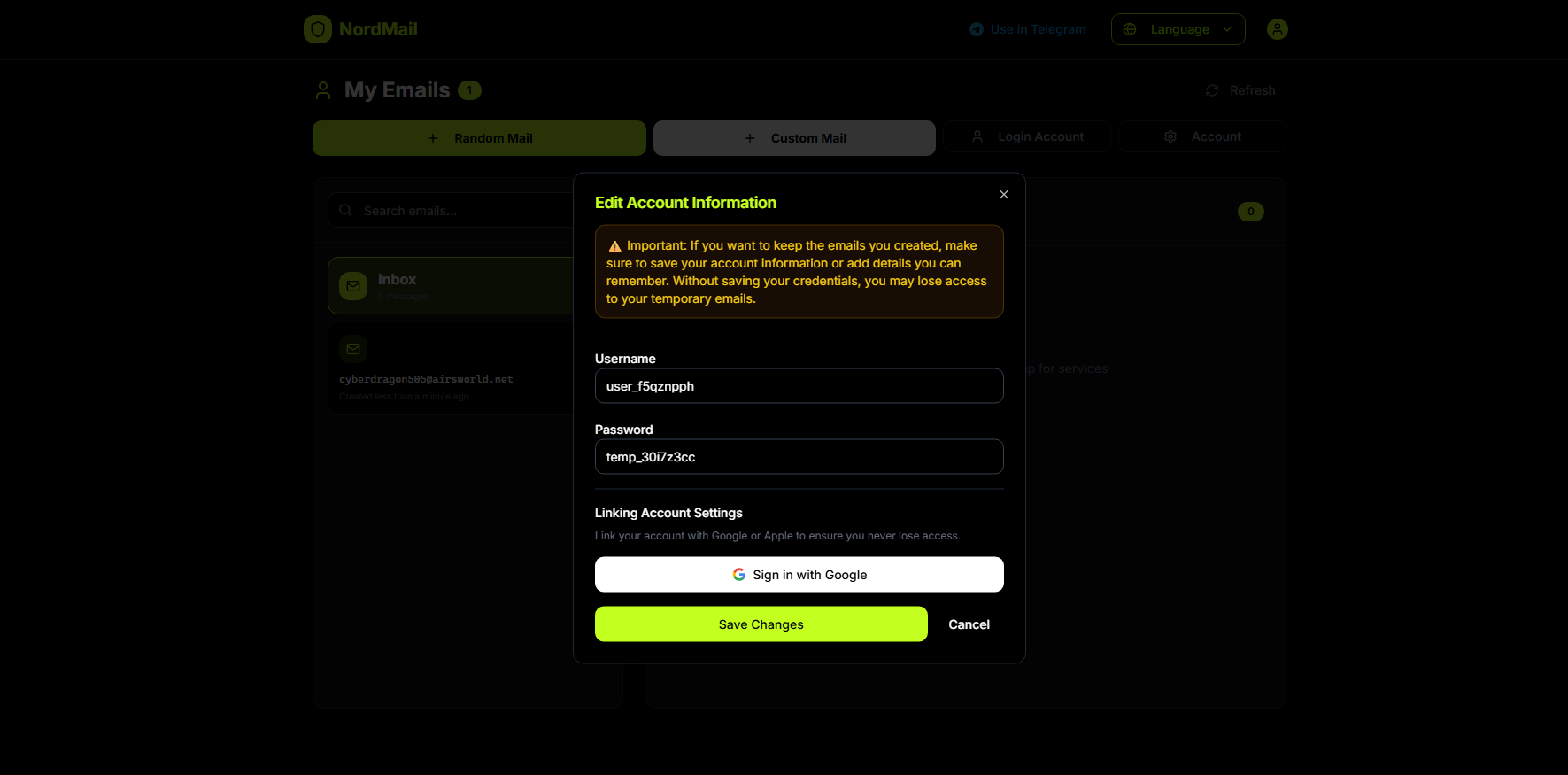The image size is (1568, 775).
Task: Click the Telegram icon in header
Action: (977, 29)
